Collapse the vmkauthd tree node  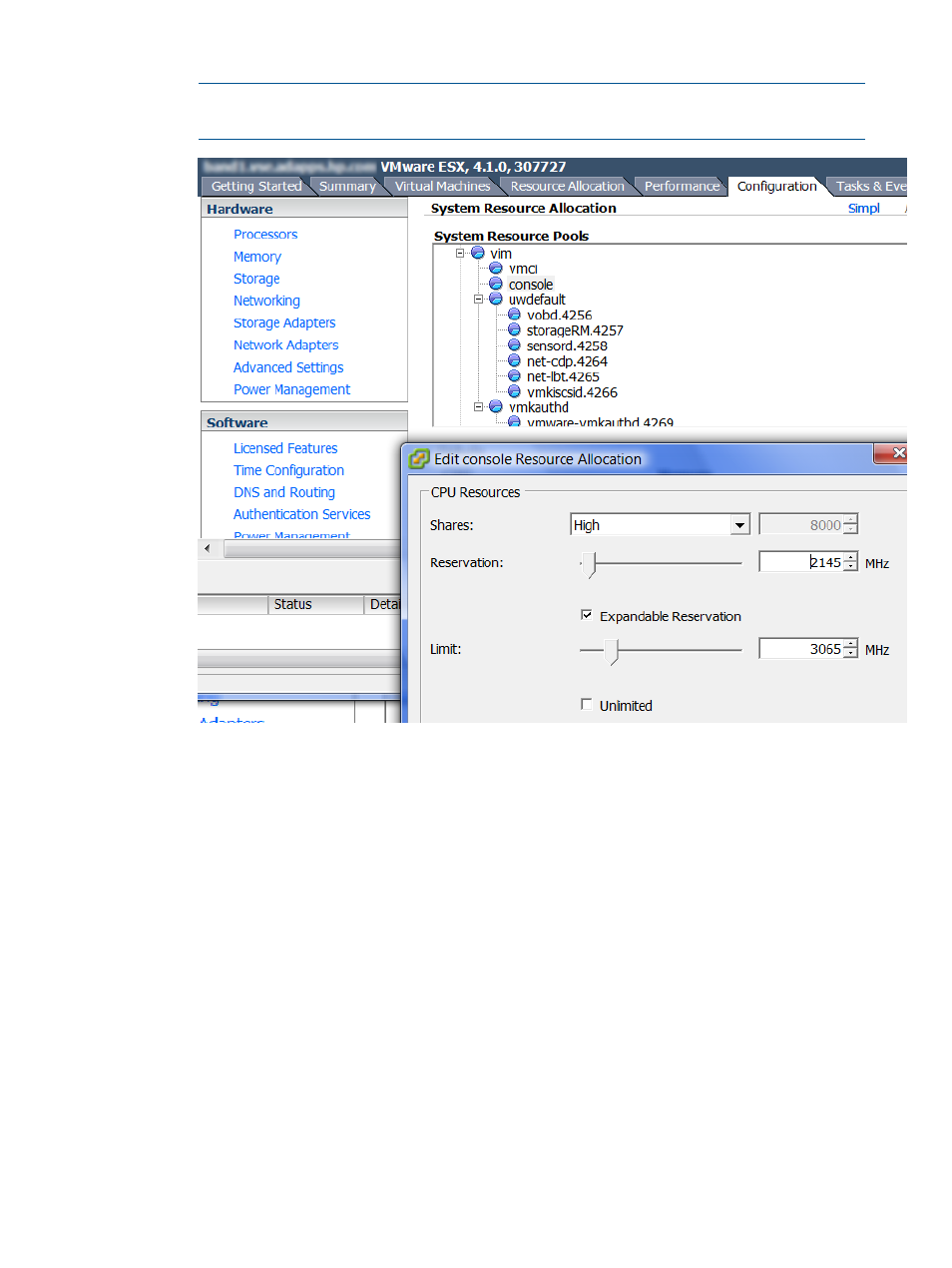tap(478, 406)
